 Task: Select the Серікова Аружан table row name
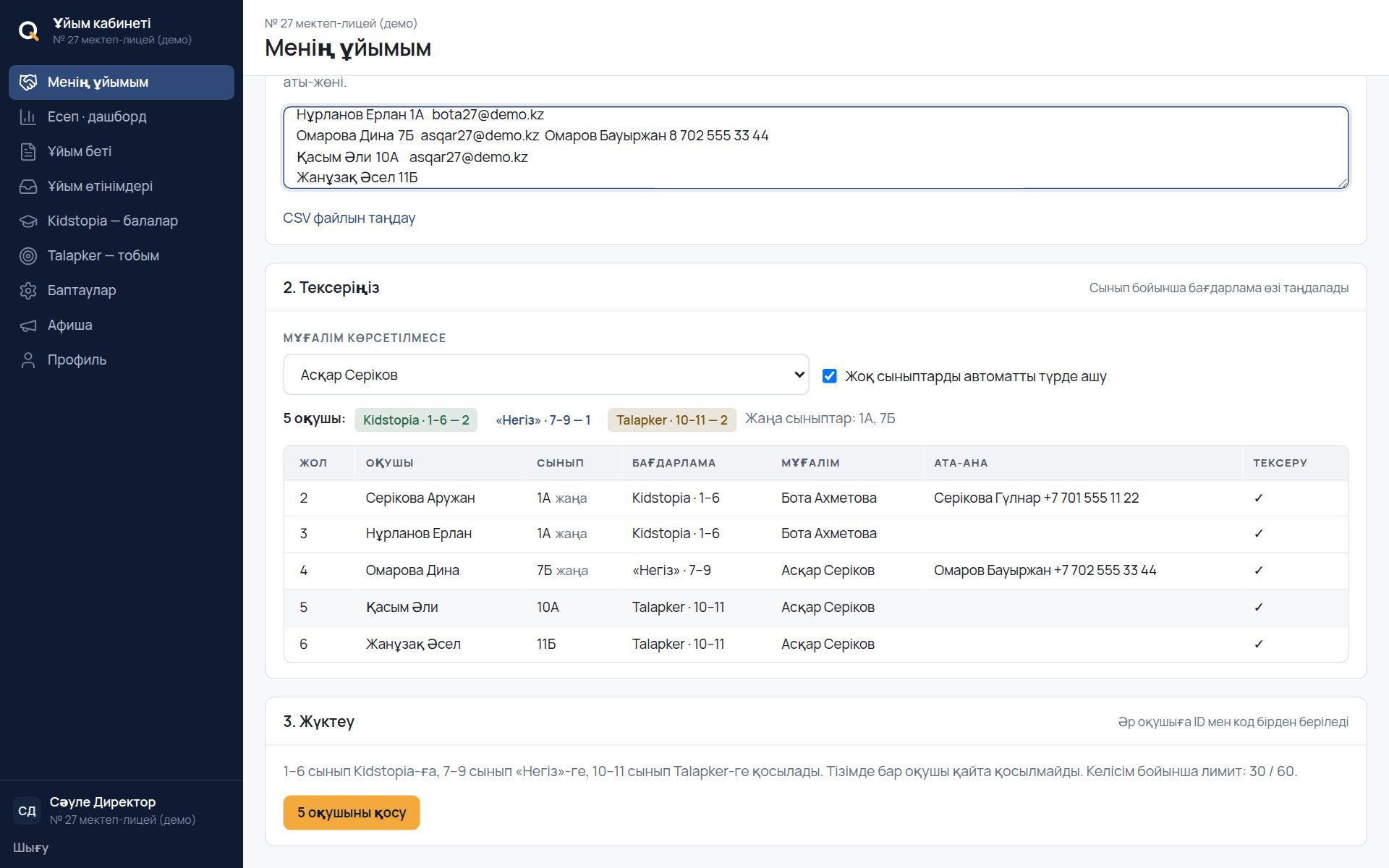[x=420, y=498]
